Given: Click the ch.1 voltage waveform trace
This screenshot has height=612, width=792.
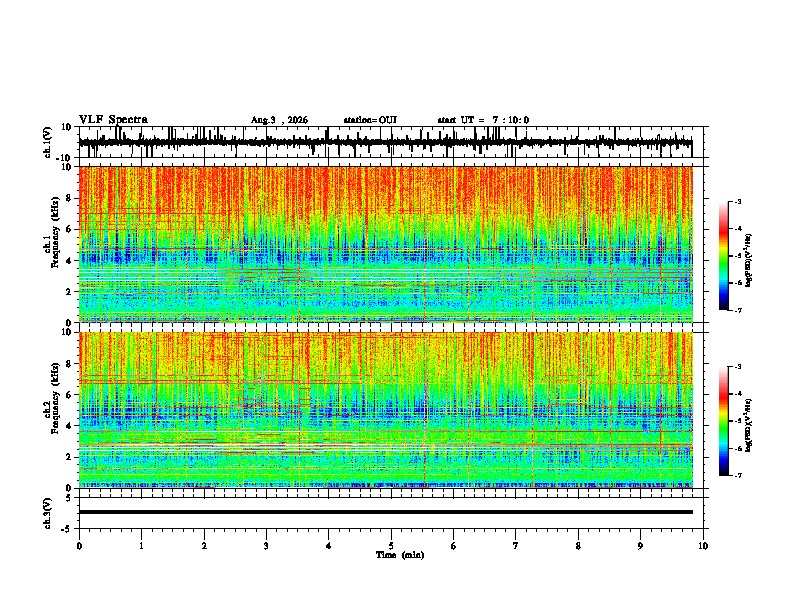Looking at the screenshot, I should (385, 142).
